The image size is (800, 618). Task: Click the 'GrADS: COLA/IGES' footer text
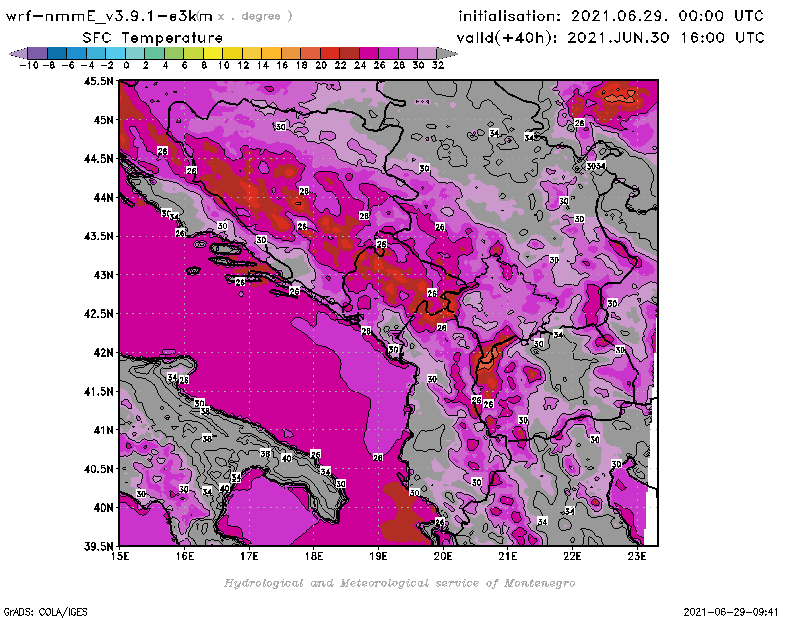pyautogui.click(x=45, y=611)
